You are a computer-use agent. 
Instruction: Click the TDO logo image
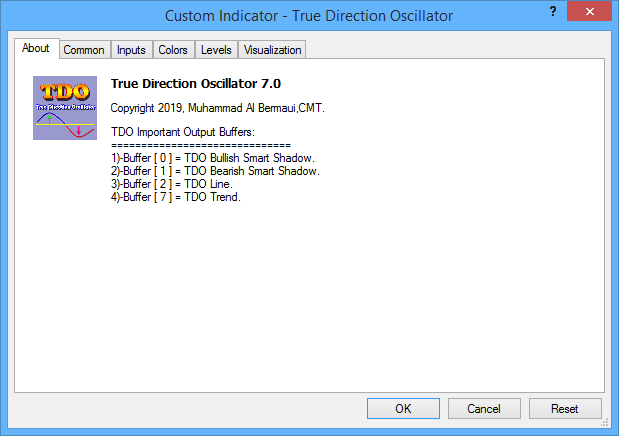click(x=65, y=108)
